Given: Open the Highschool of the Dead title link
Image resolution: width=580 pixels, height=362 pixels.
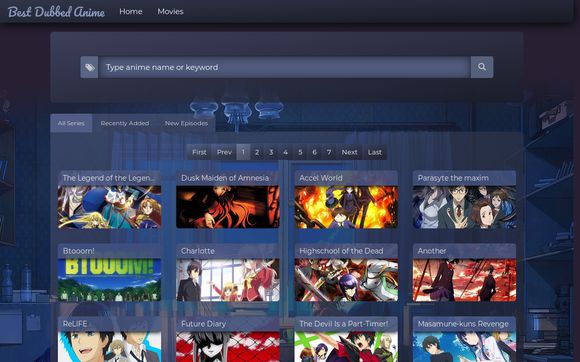Looking at the screenshot, I should pos(341,251).
